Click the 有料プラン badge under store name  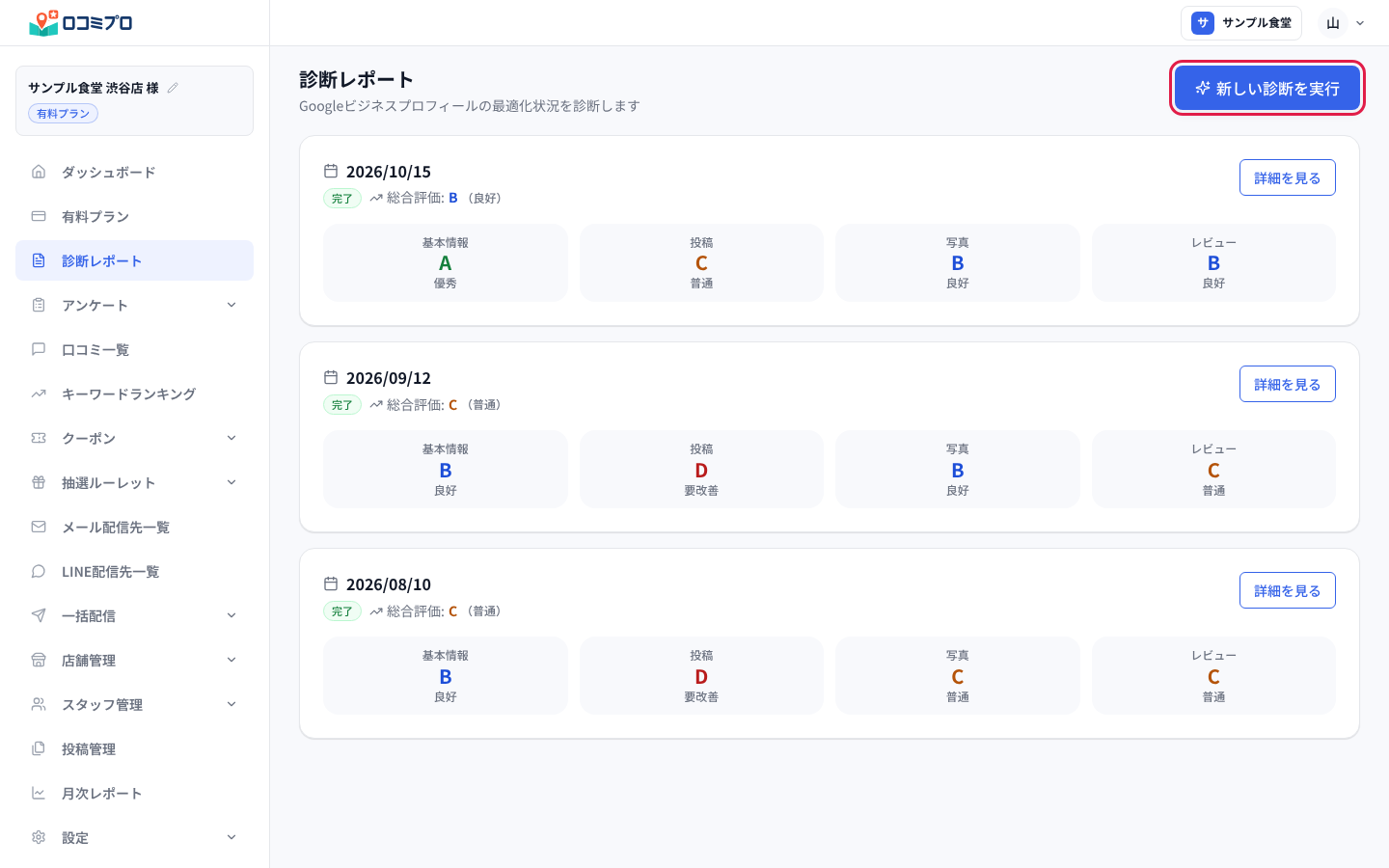coord(63,114)
